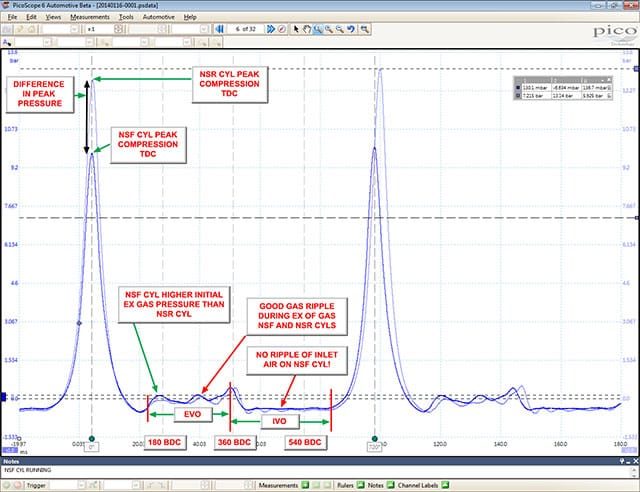Click the '6 of 32' buffer counter
Viewport: 640px width, 492px height.
[x=245, y=29]
